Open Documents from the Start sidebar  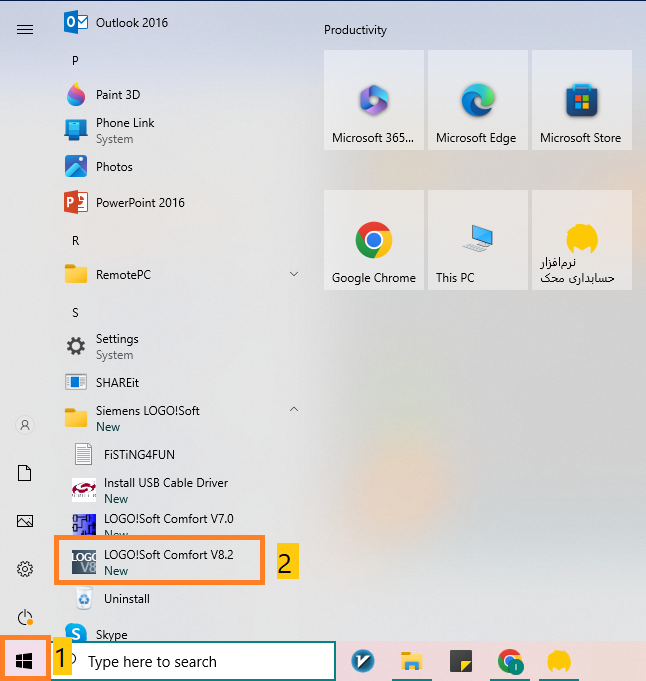[25, 473]
